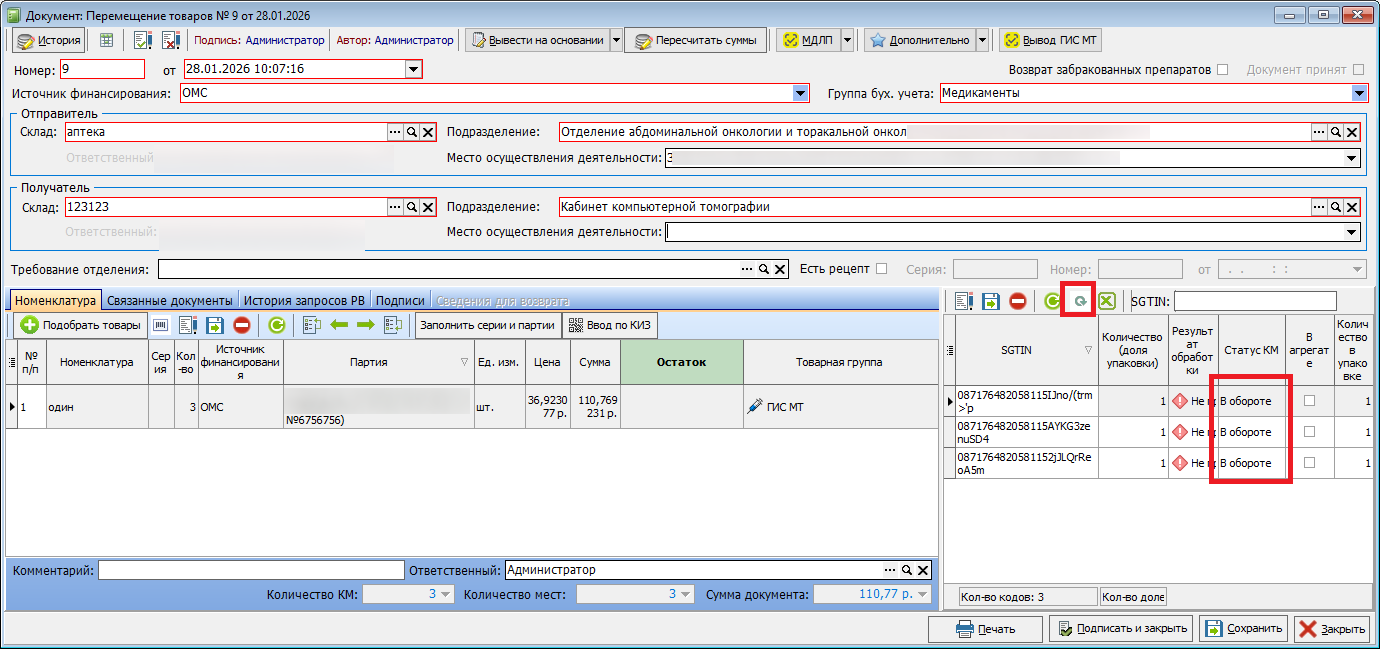The image size is (1380, 649).
Task: Click the table grid icon in the top toolbar
Action: click(x=106, y=40)
